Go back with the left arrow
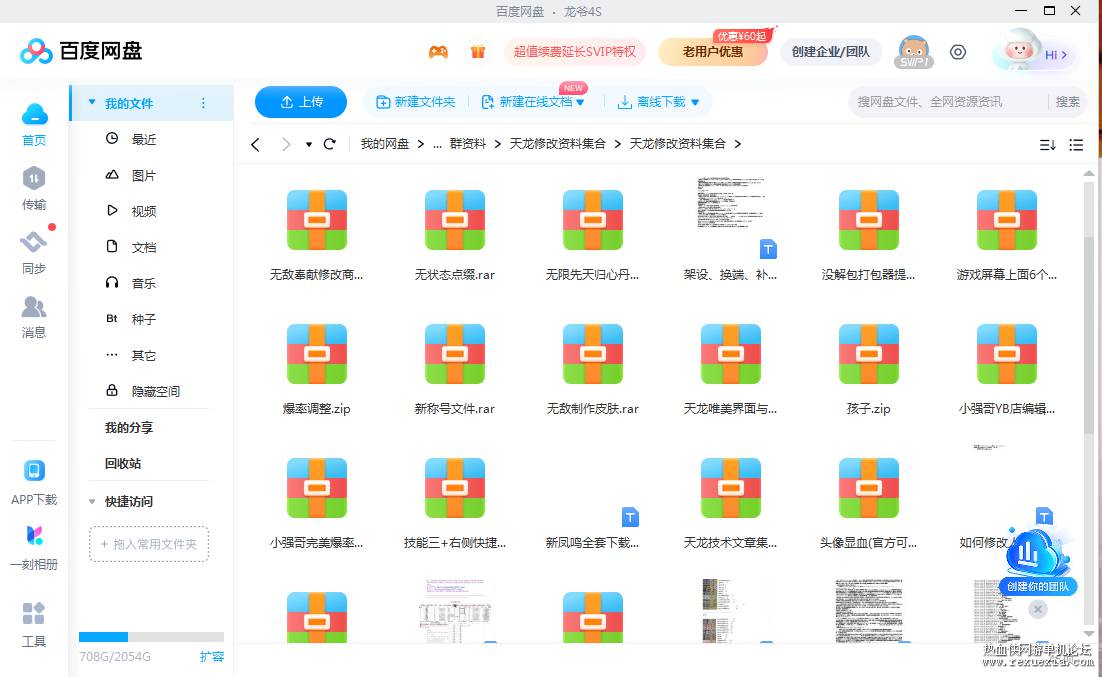This screenshot has height=677, width=1102. pyautogui.click(x=255, y=144)
